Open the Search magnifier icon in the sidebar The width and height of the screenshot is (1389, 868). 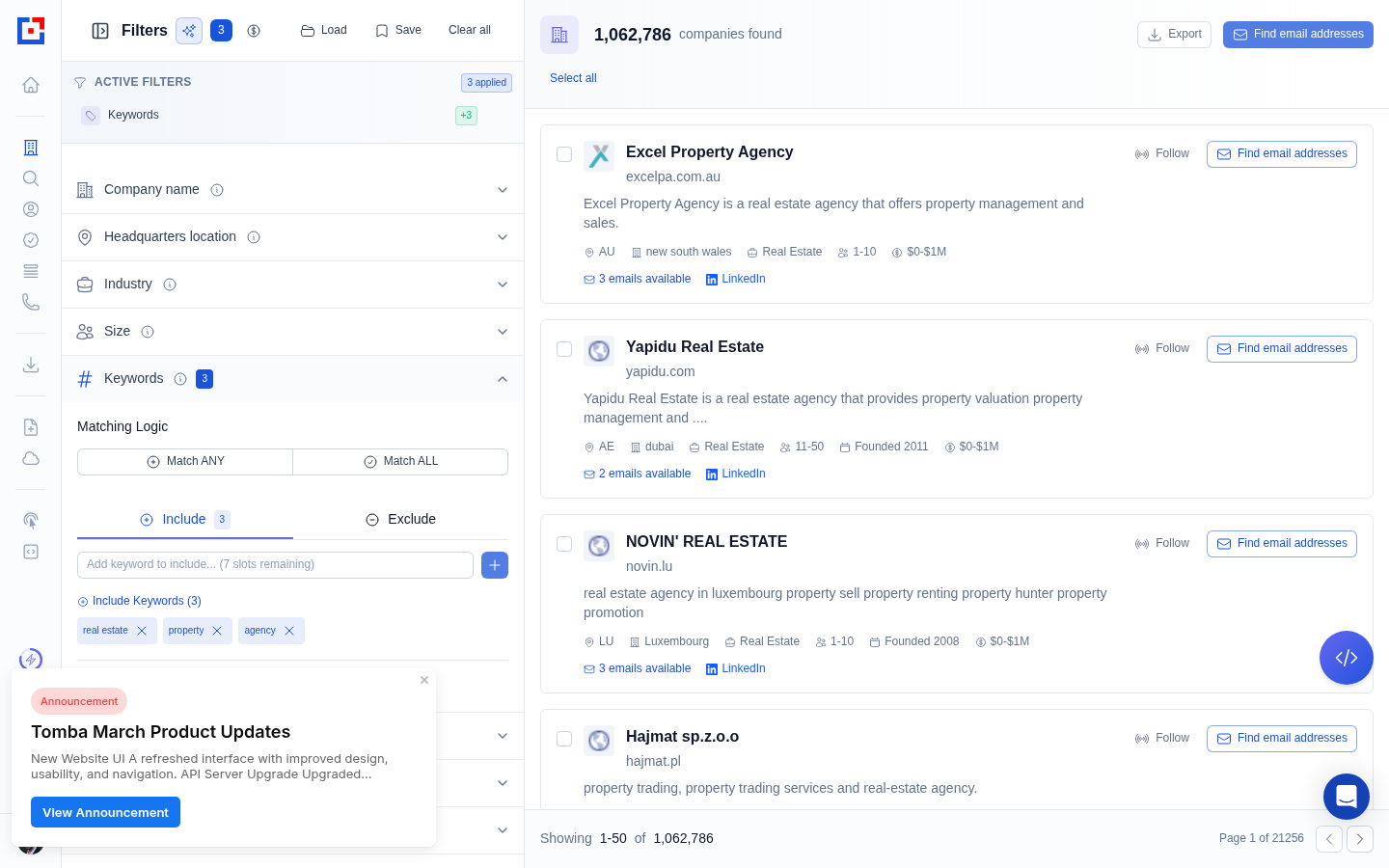pos(31,178)
